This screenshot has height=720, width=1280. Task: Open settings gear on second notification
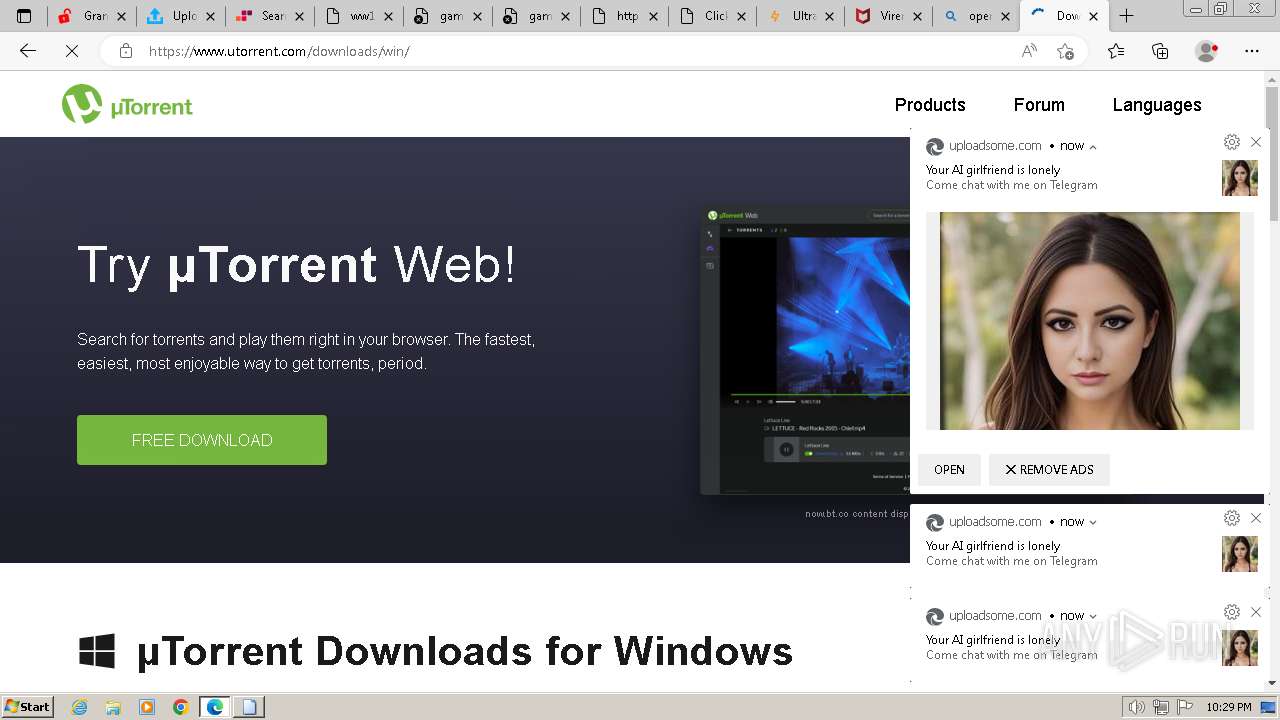click(1232, 518)
